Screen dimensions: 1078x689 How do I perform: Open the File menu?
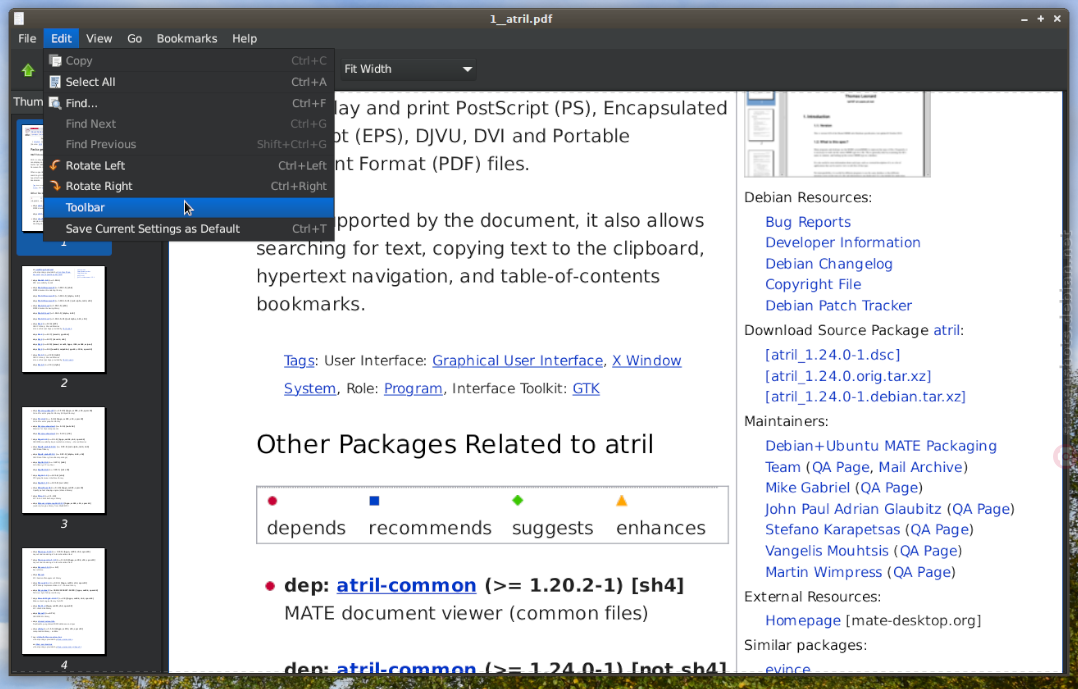point(27,39)
